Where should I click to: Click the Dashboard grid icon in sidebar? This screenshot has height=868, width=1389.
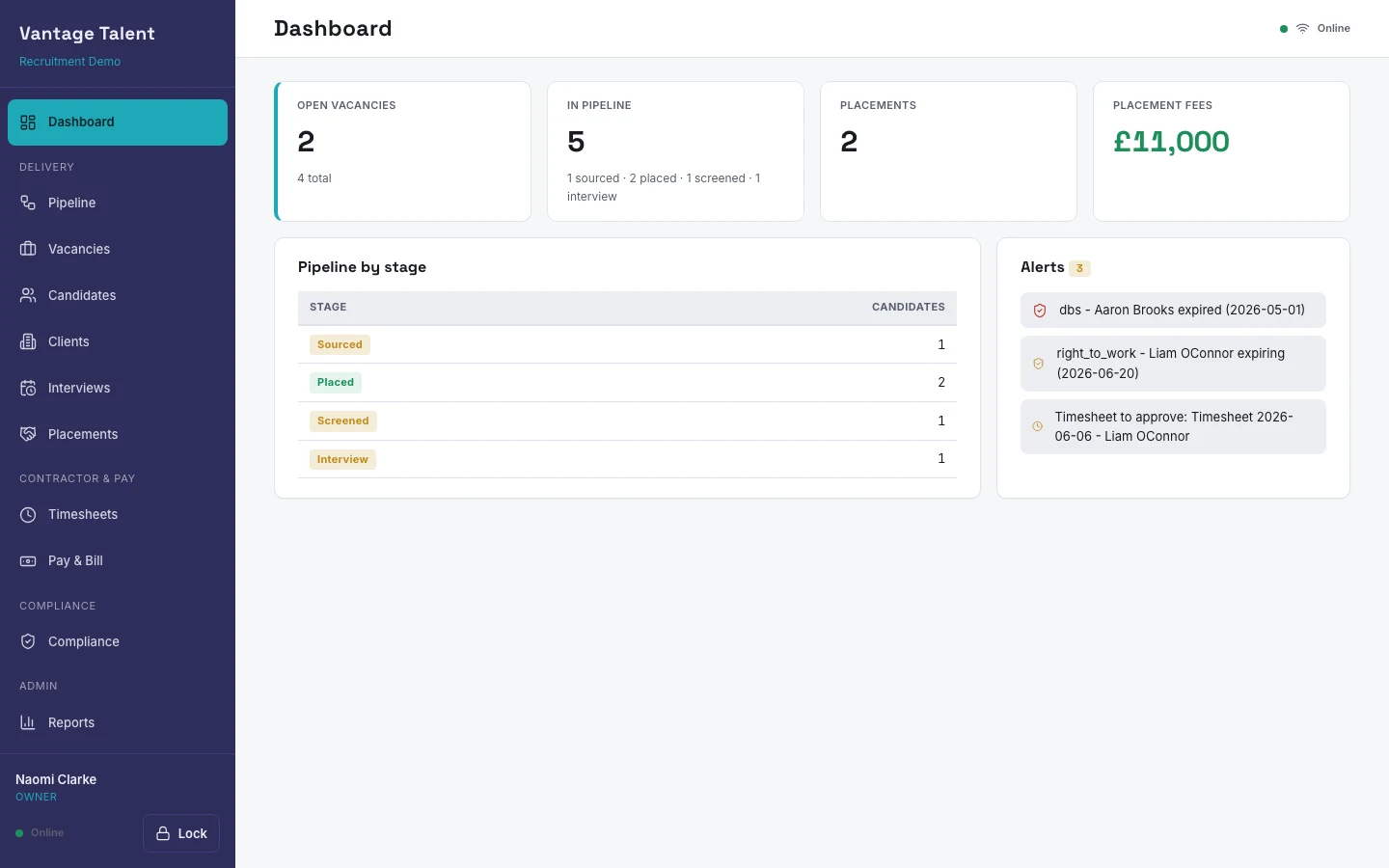tap(28, 122)
